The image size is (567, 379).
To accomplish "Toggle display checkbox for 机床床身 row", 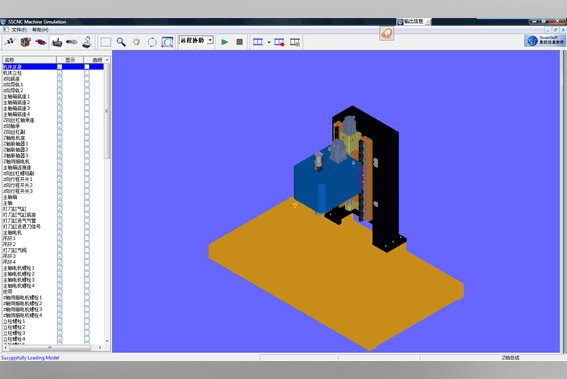I will (60, 67).
